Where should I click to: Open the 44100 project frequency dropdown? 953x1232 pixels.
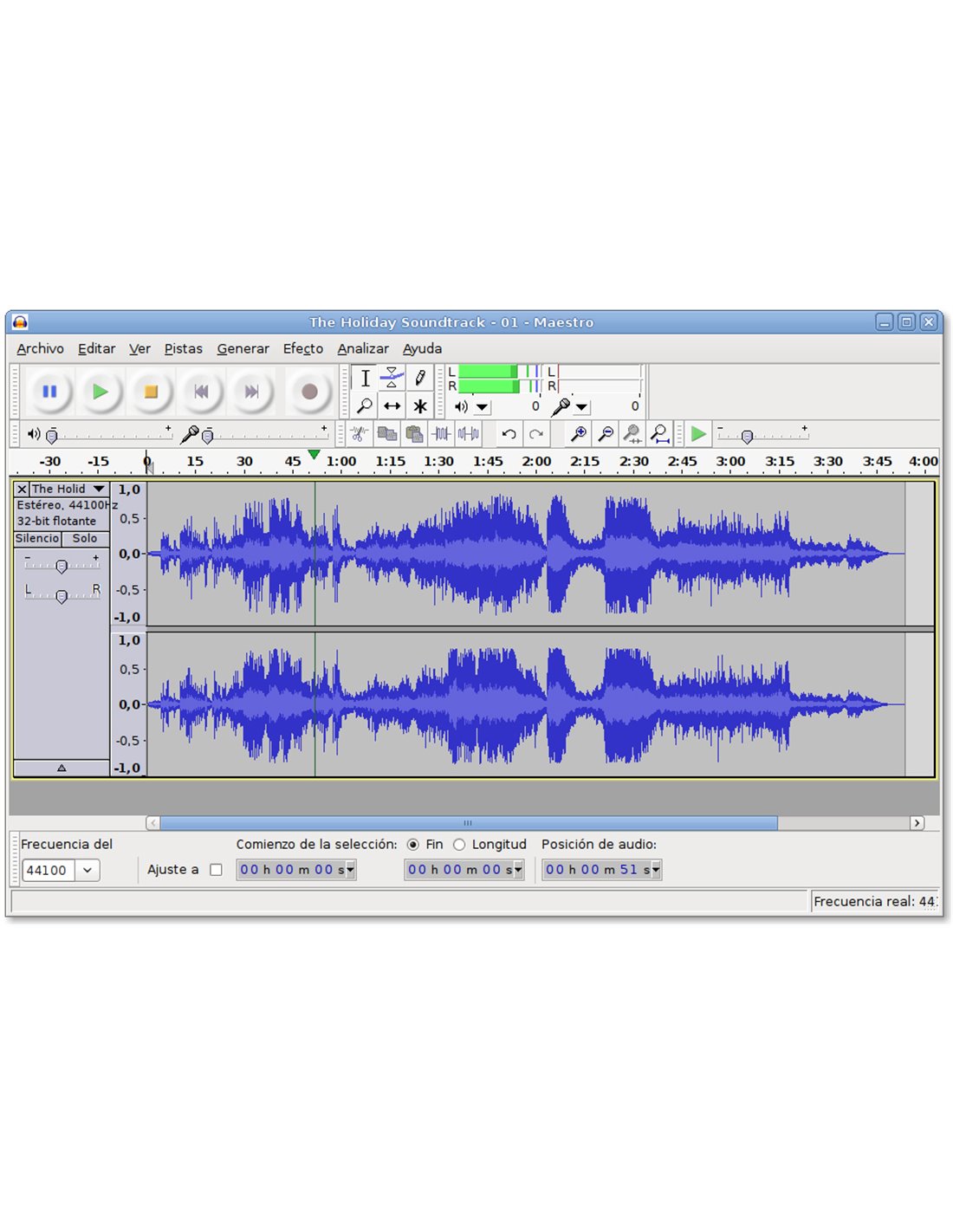pos(88,871)
